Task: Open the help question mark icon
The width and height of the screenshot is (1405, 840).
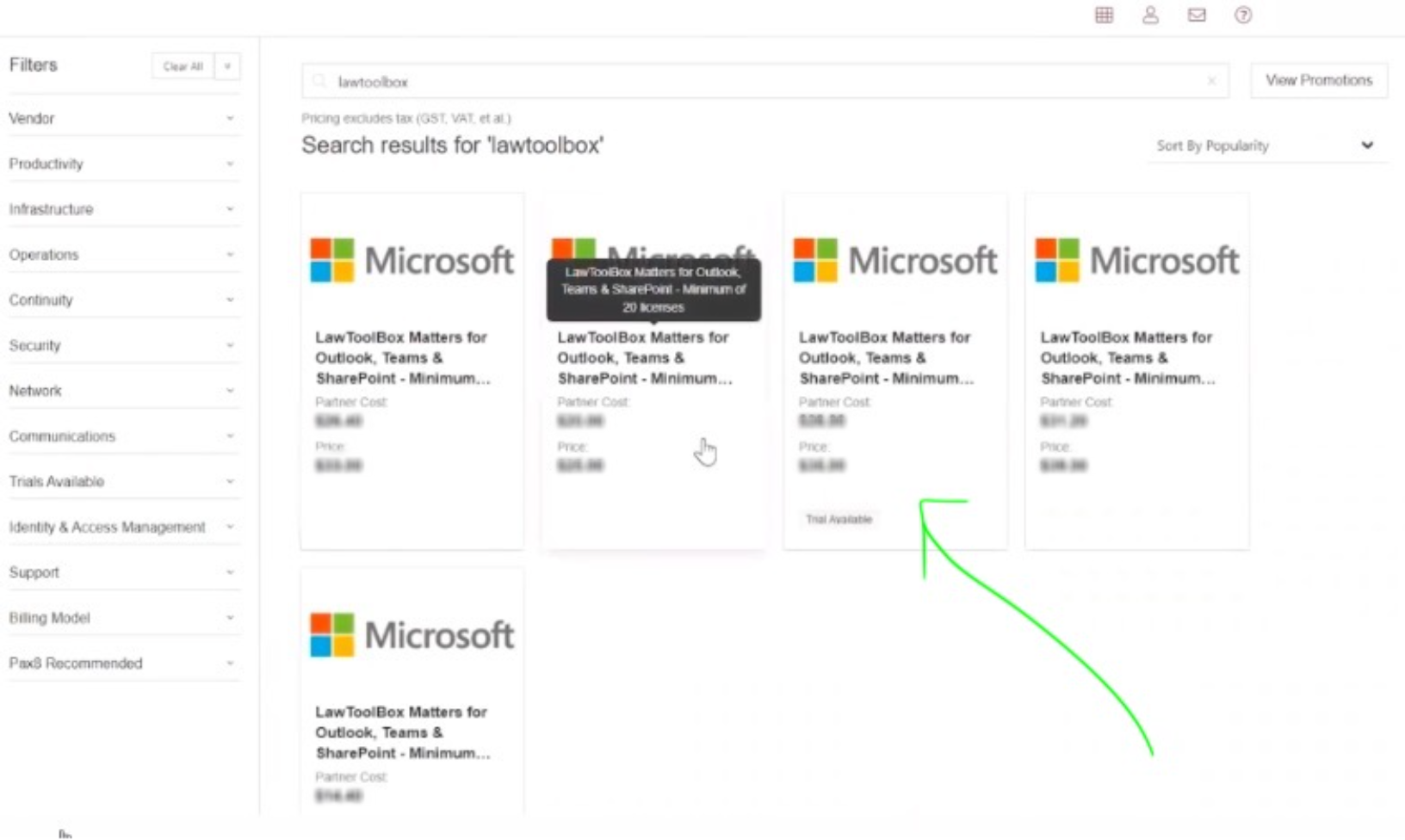Action: pyautogui.click(x=1243, y=15)
